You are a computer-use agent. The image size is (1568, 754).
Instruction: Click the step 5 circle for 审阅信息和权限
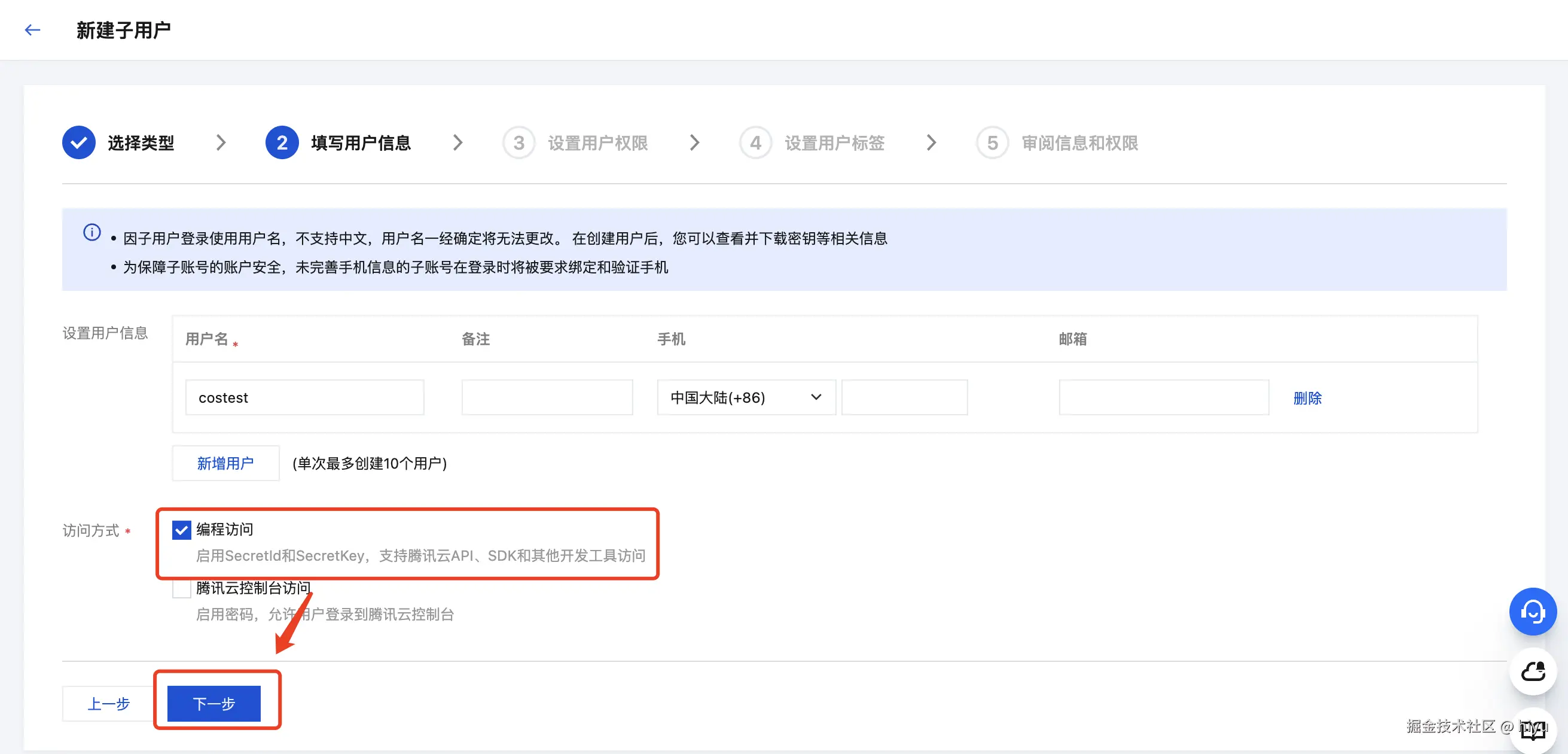(992, 142)
